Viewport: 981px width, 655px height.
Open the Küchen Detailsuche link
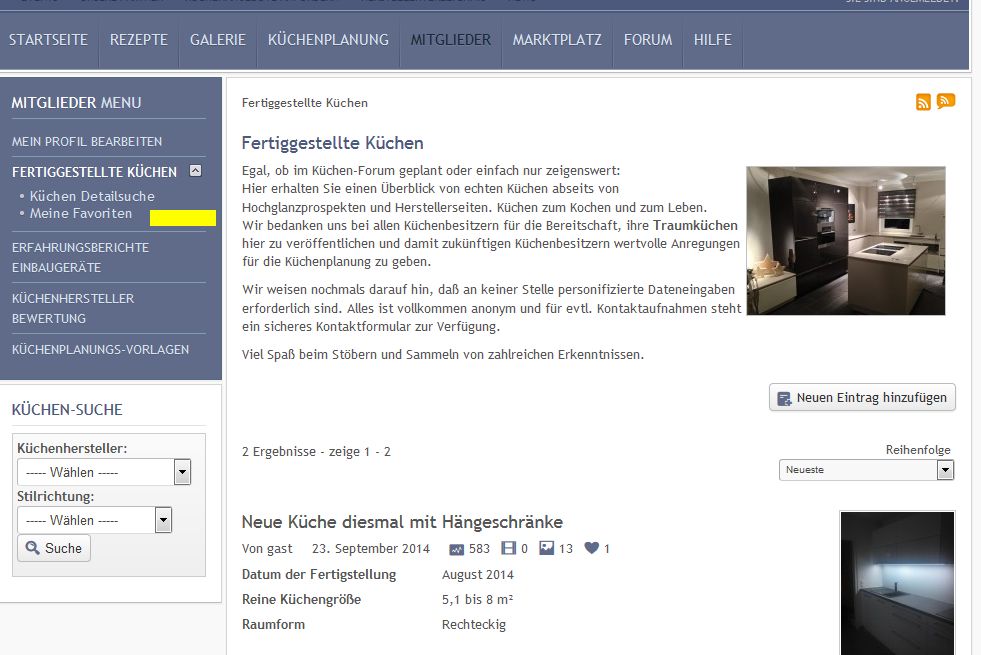pyautogui.click(x=92, y=196)
